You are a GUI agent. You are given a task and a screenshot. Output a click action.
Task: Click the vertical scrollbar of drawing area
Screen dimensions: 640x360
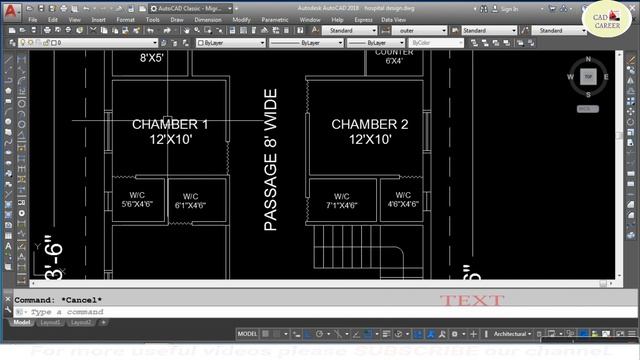(x=619, y=165)
